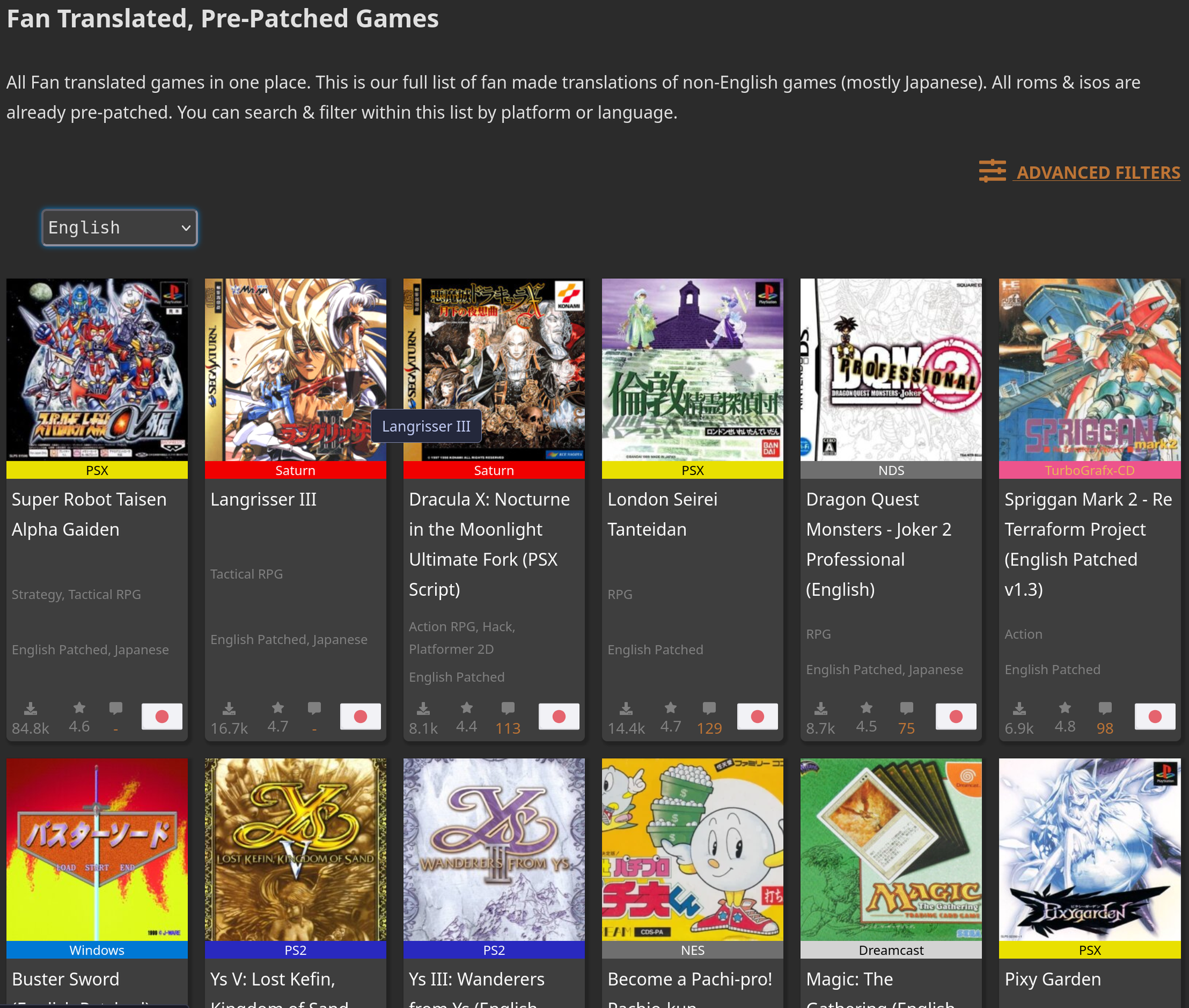Open the London Seirei Tanteidan title link

pyautogui.click(x=662, y=514)
